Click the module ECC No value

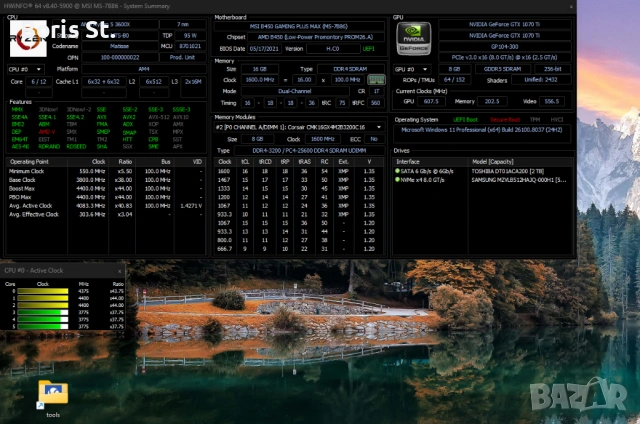point(374,139)
